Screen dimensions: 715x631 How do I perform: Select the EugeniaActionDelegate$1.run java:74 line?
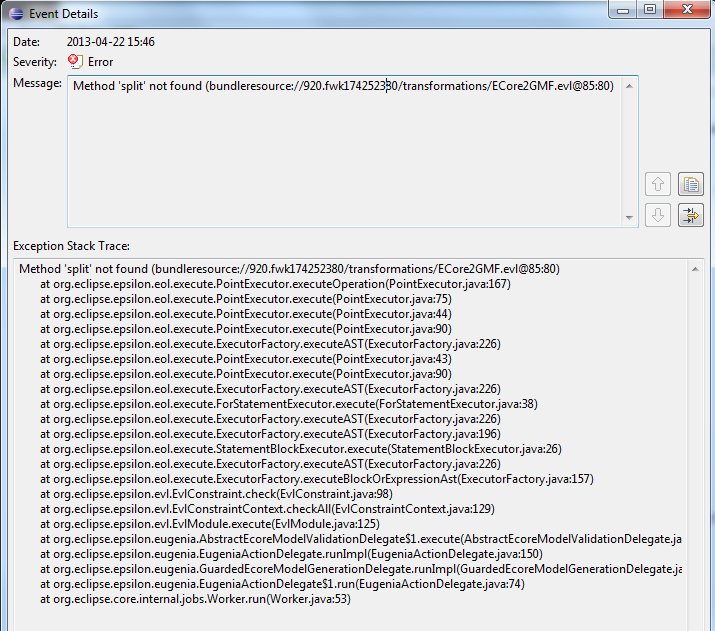click(282, 584)
